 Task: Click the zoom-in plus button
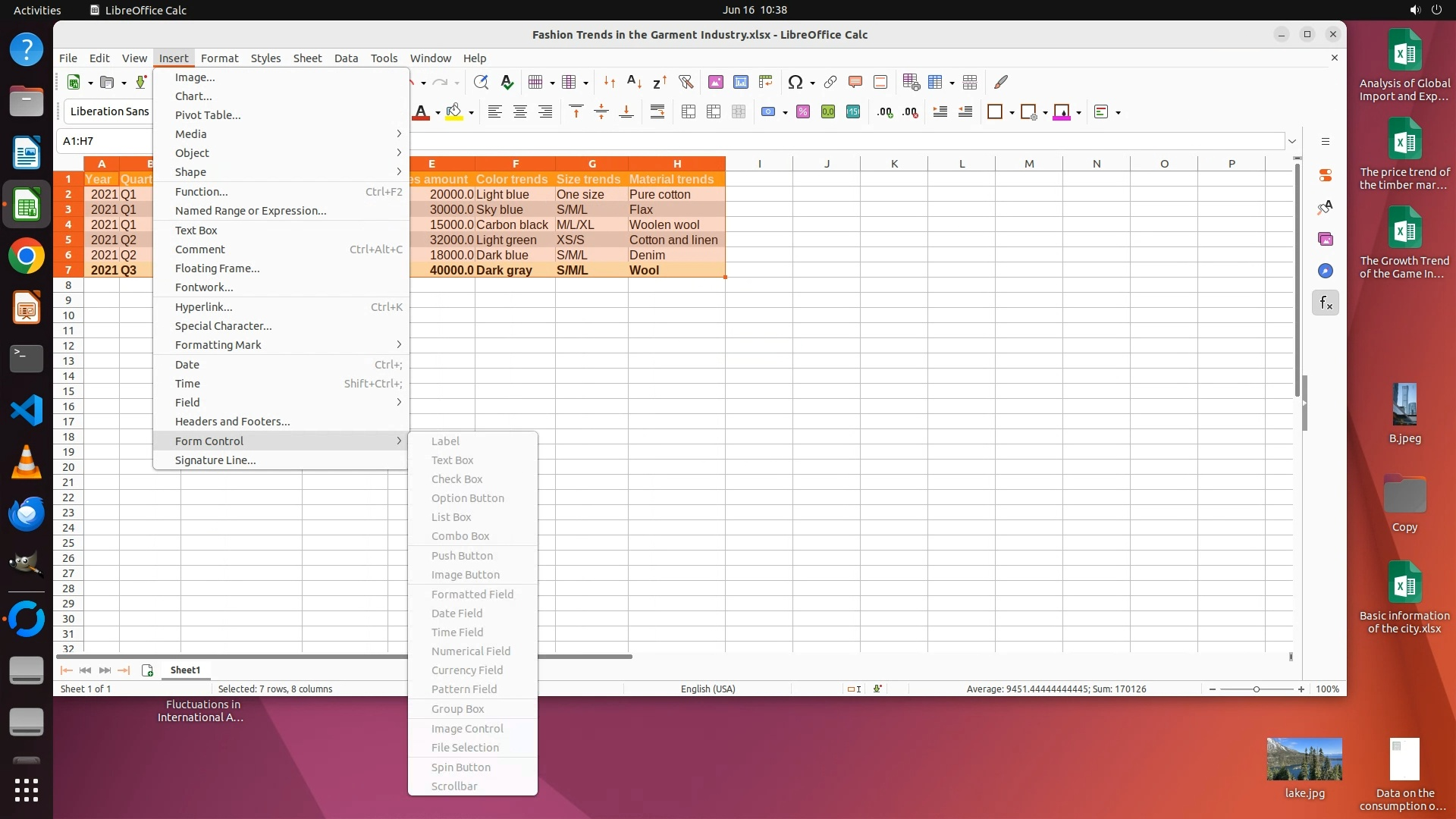[1301, 689]
